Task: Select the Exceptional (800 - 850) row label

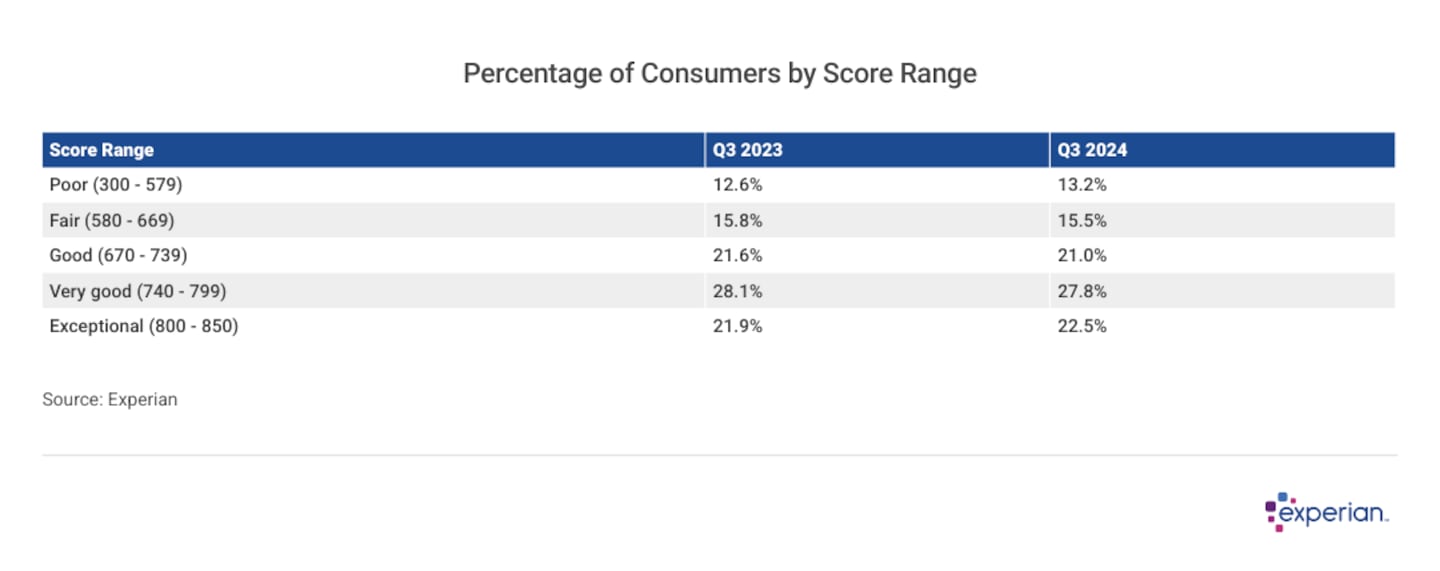Action: pyautogui.click(x=144, y=325)
